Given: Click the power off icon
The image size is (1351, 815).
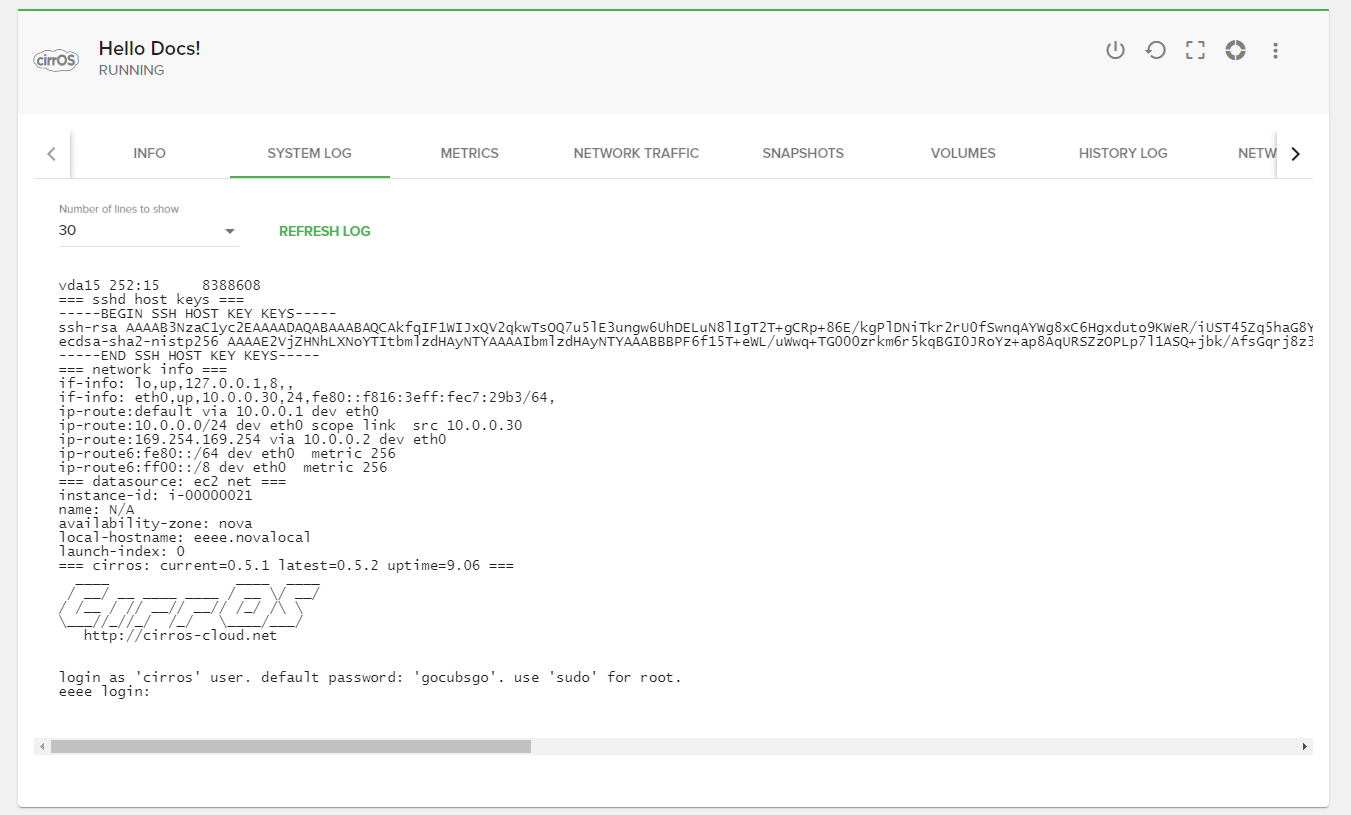Looking at the screenshot, I should (1115, 50).
